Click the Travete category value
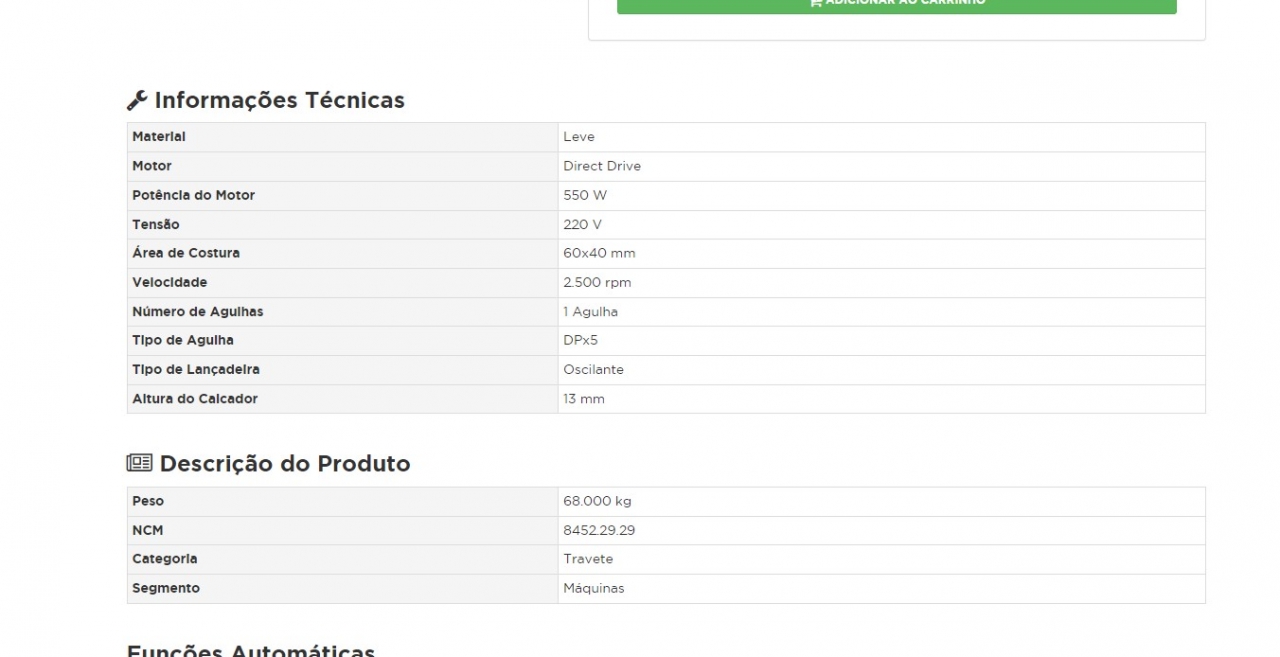Image resolution: width=1280 pixels, height=657 pixels. pos(588,559)
